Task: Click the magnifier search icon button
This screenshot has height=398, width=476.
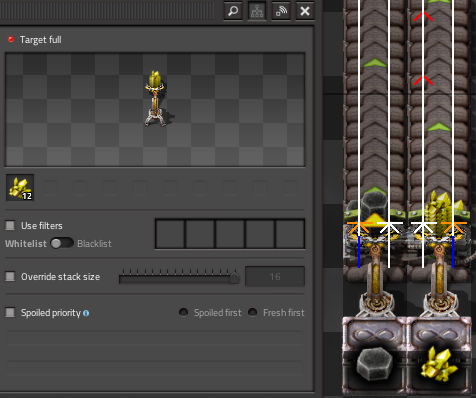Action: tap(233, 11)
